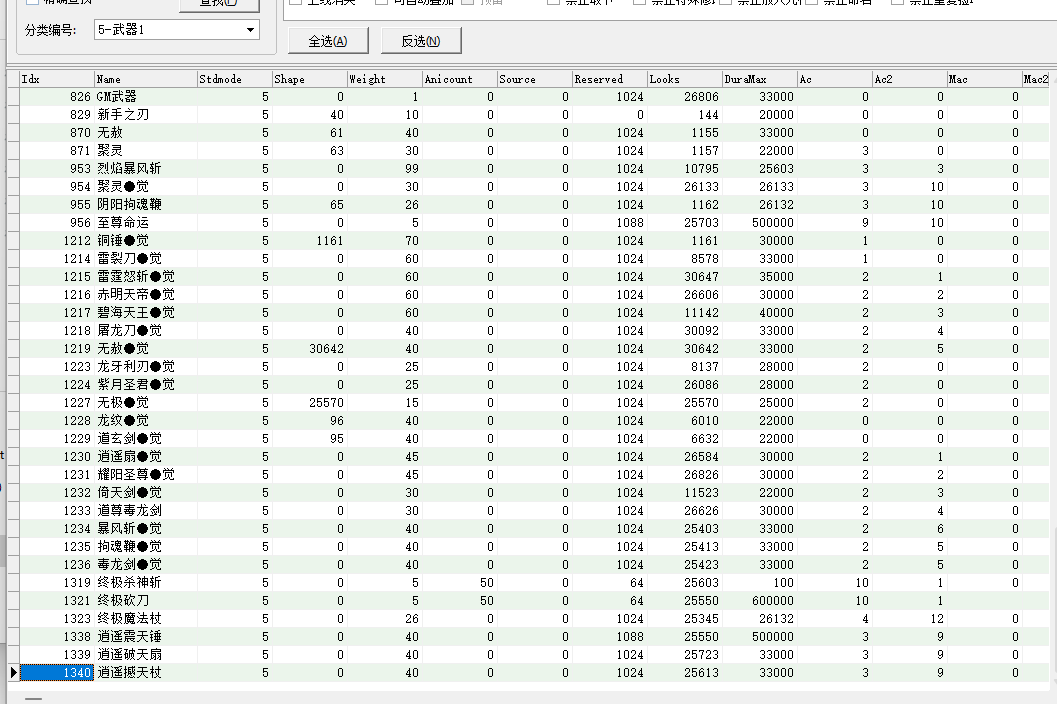
Task: Select the 终极魔法杖 name cell
Action: (123, 619)
